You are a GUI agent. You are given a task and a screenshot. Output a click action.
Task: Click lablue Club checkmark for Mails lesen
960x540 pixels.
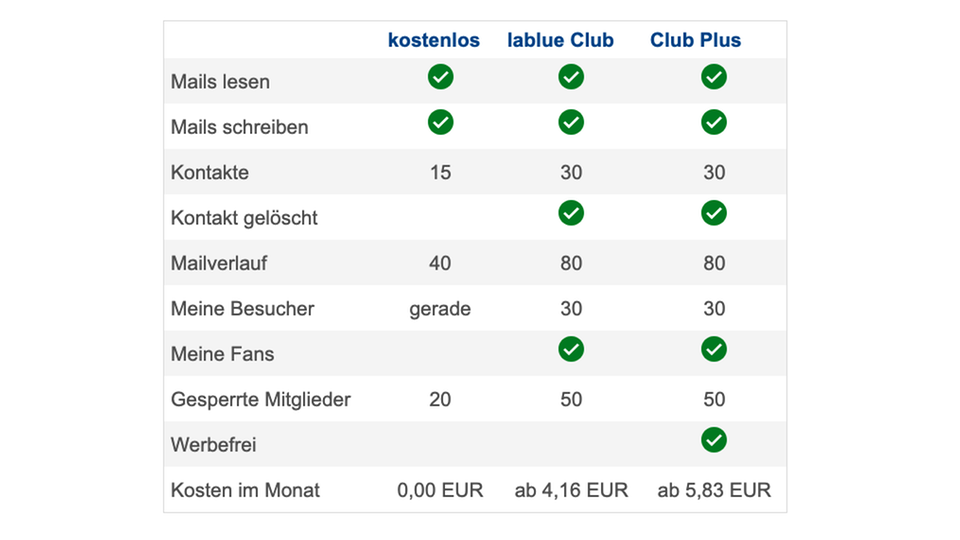pyautogui.click(x=571, y=77)
